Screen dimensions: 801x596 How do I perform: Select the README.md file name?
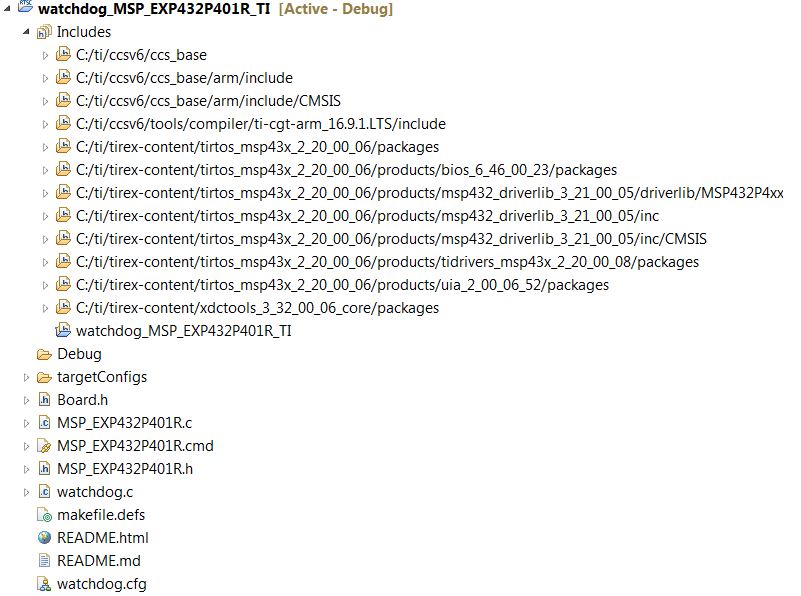(x=99, y=561)
